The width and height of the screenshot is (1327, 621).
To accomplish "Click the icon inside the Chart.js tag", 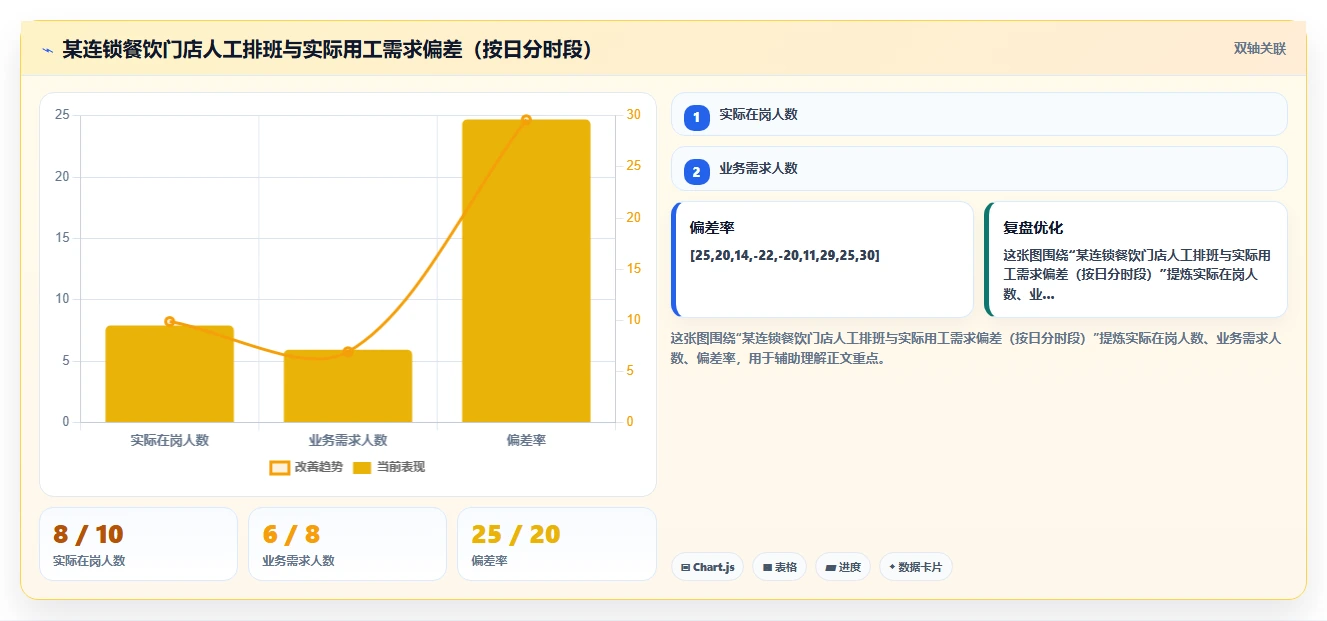I will point(685,567).
